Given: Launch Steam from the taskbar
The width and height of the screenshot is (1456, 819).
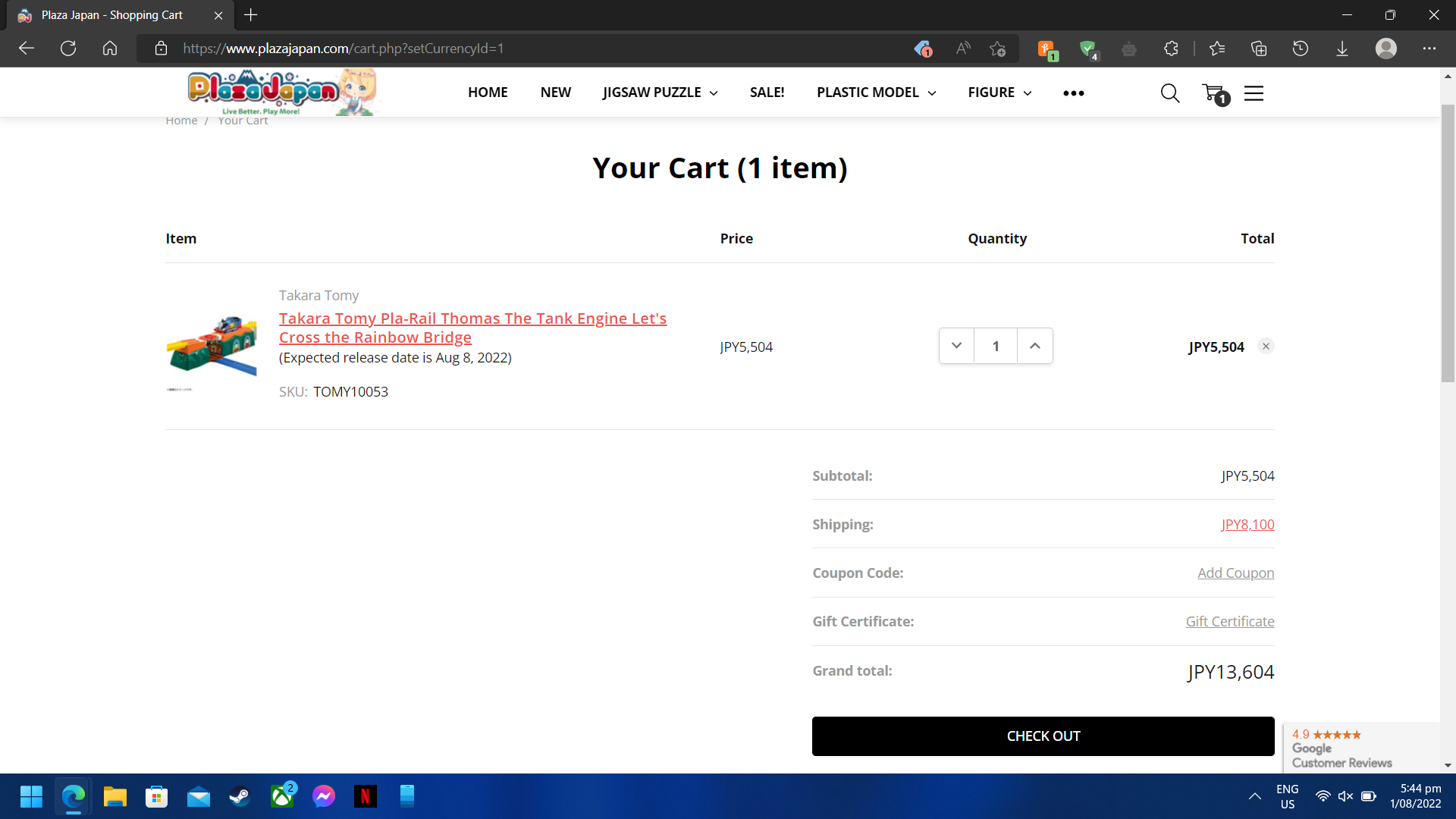Looking at the screenshot, I should 240,796.
